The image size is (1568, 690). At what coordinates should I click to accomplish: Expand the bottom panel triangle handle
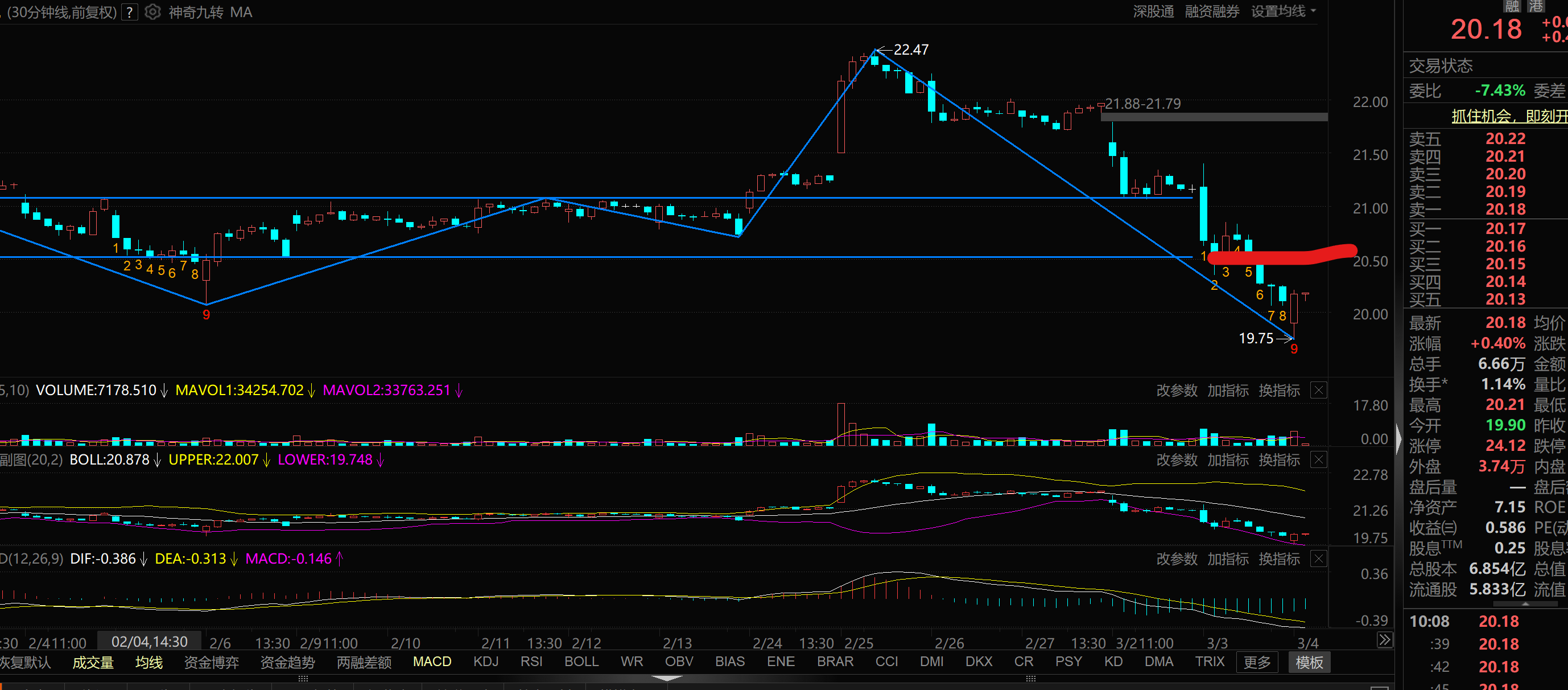coord(667,679)
